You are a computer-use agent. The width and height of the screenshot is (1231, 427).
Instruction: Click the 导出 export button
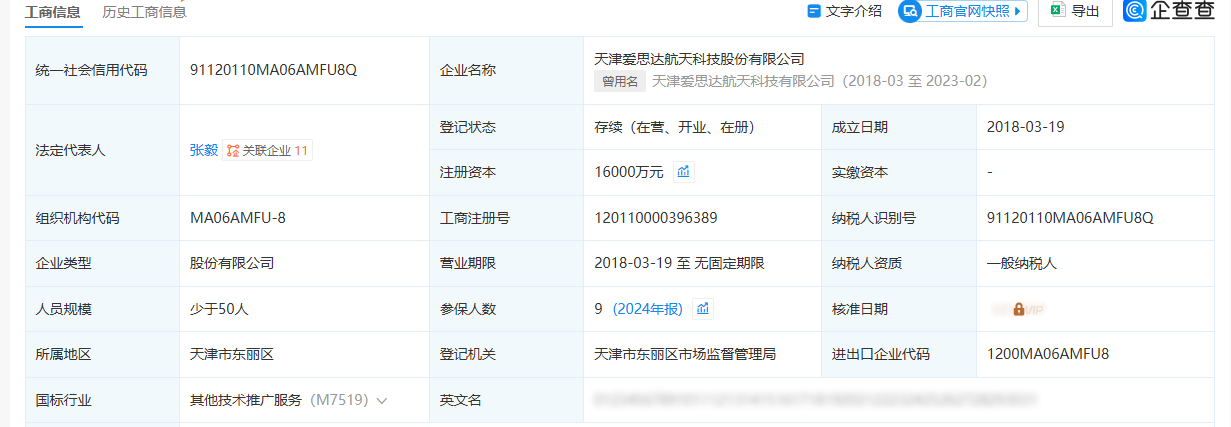point(1075,11)
